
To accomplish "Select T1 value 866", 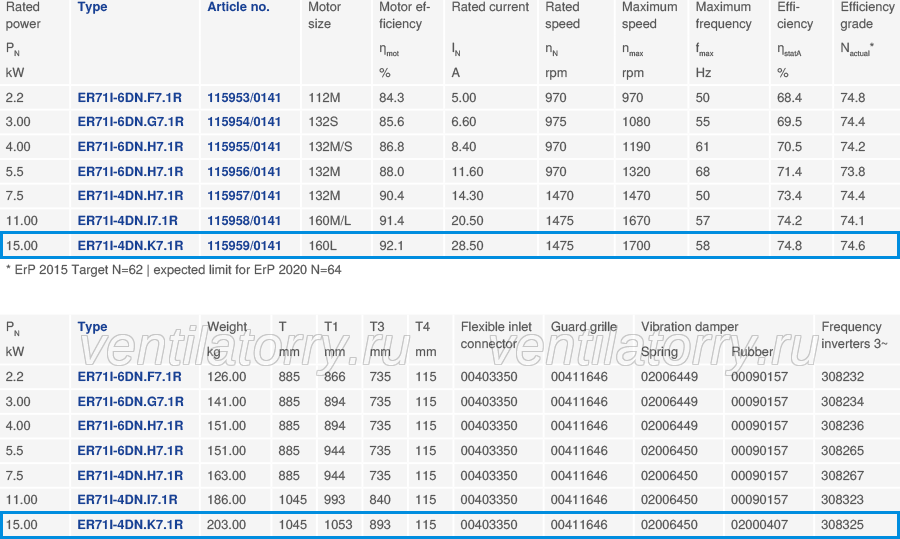I will tap(335, 377).
